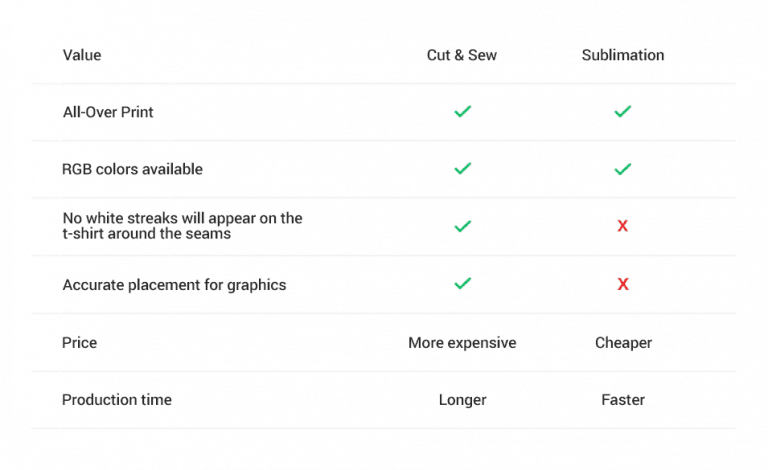Click the Sublimation white streaks red X
This screenshot has height=470, width=768.
coord(622,227)
